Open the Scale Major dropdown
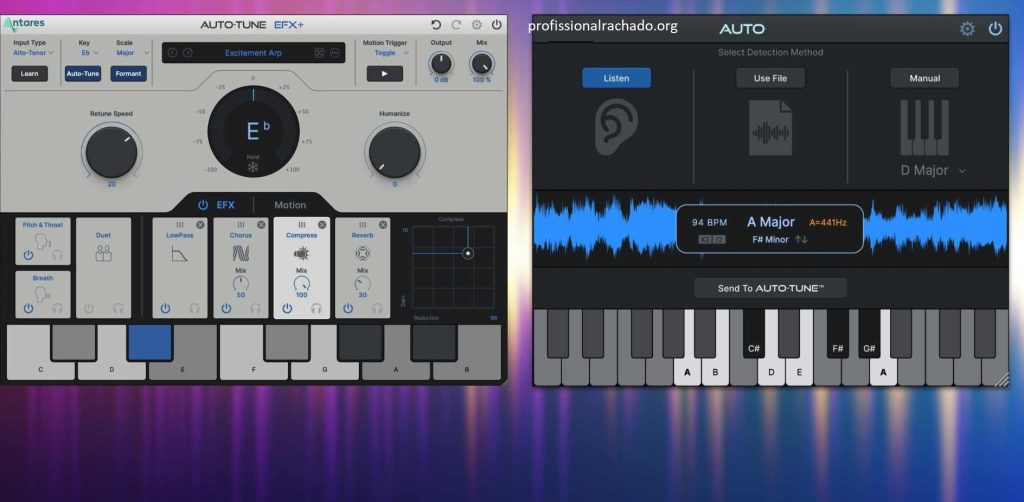 coord(133,53)
